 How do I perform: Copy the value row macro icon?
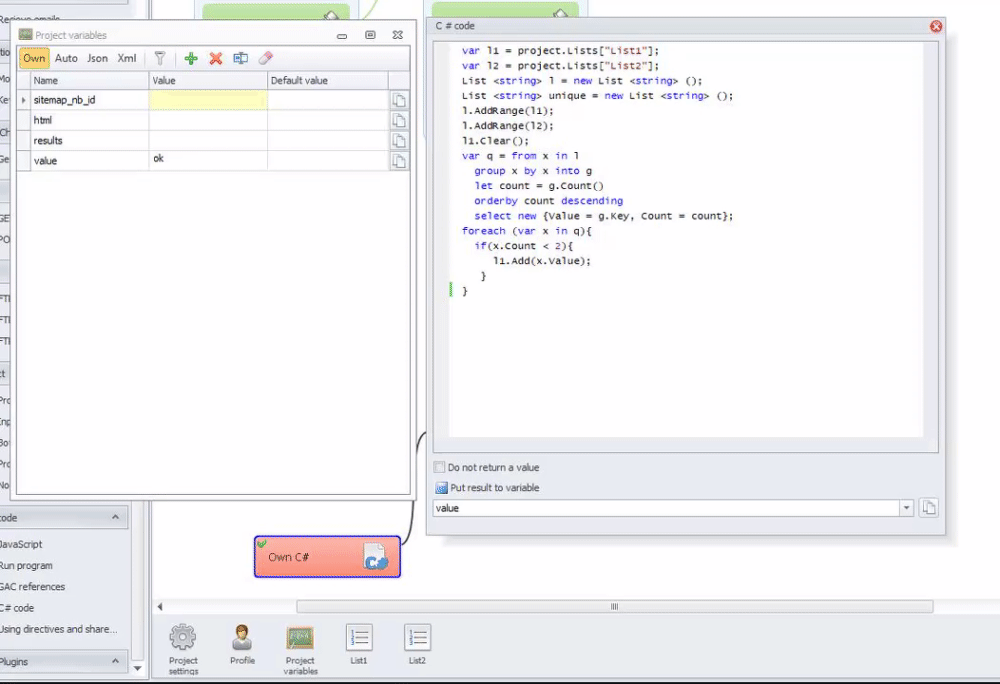[x=399, y=161]
